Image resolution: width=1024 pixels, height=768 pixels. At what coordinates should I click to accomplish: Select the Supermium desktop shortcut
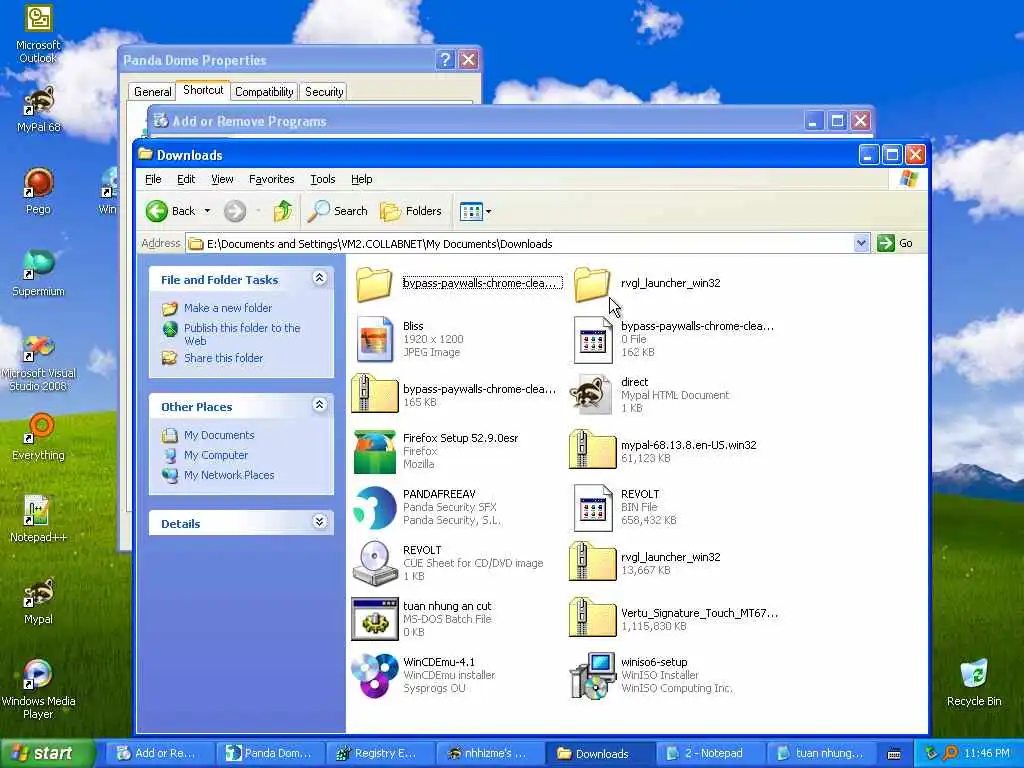point(38,273)
